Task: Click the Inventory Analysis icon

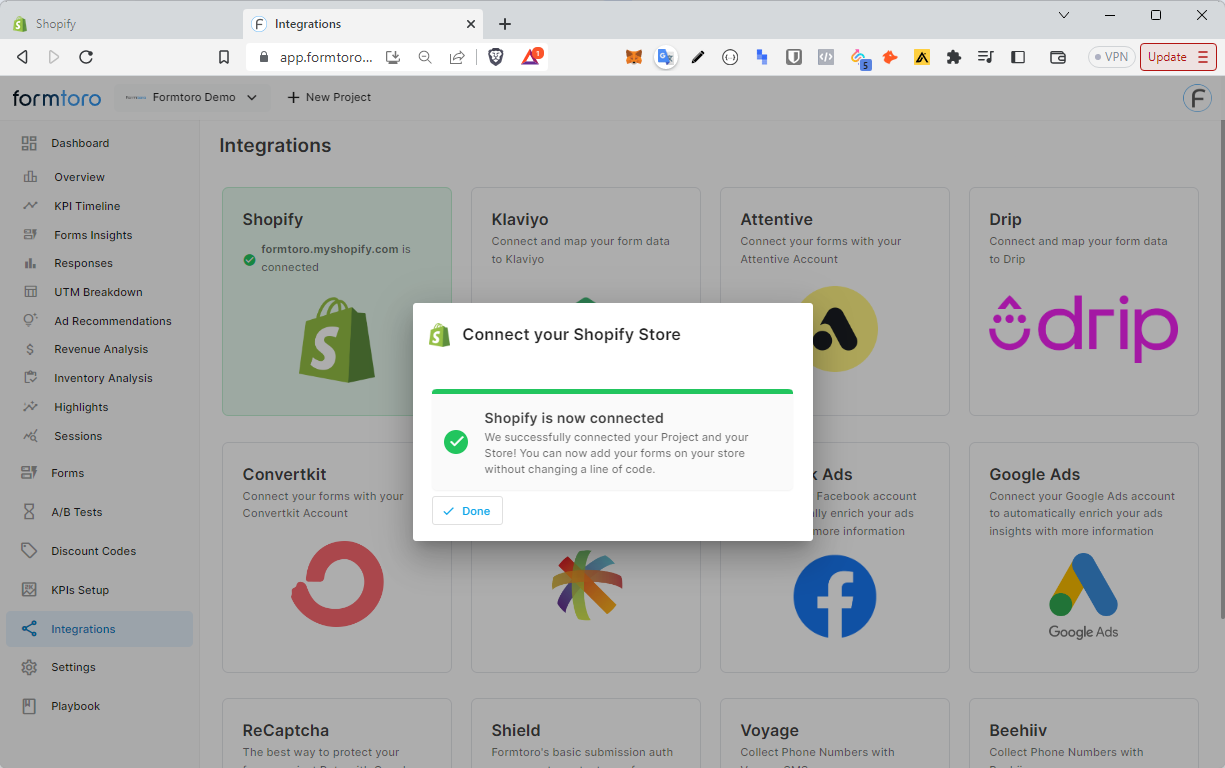Action: click(31, 378)
